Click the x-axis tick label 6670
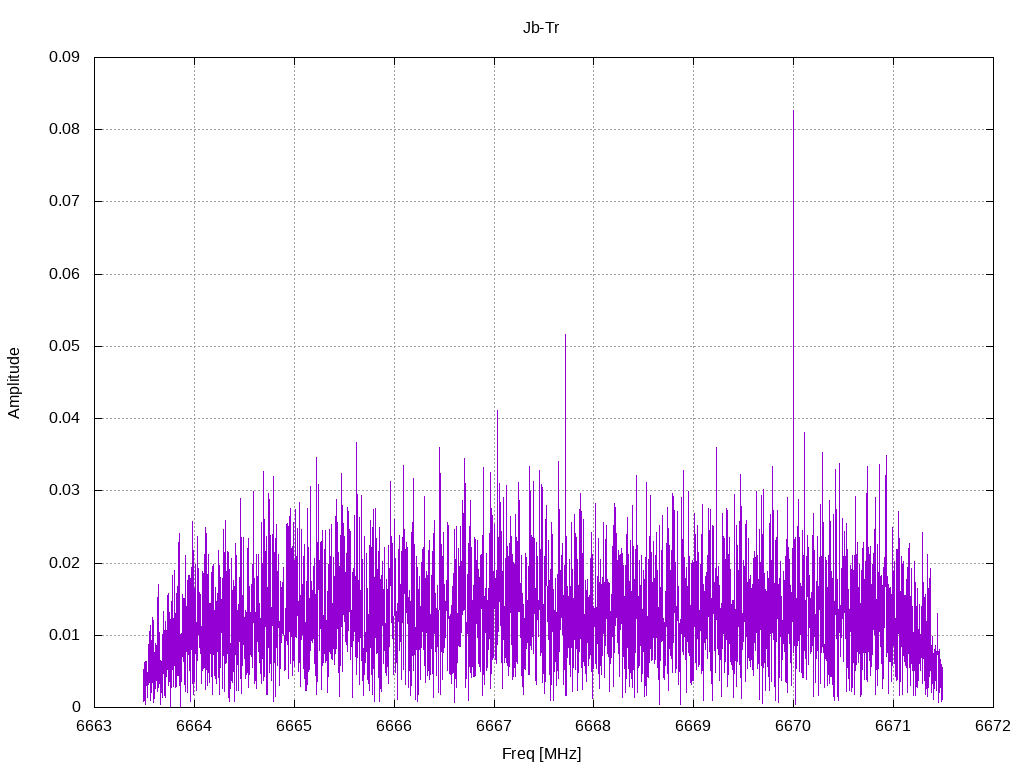 tap(793, 726)
